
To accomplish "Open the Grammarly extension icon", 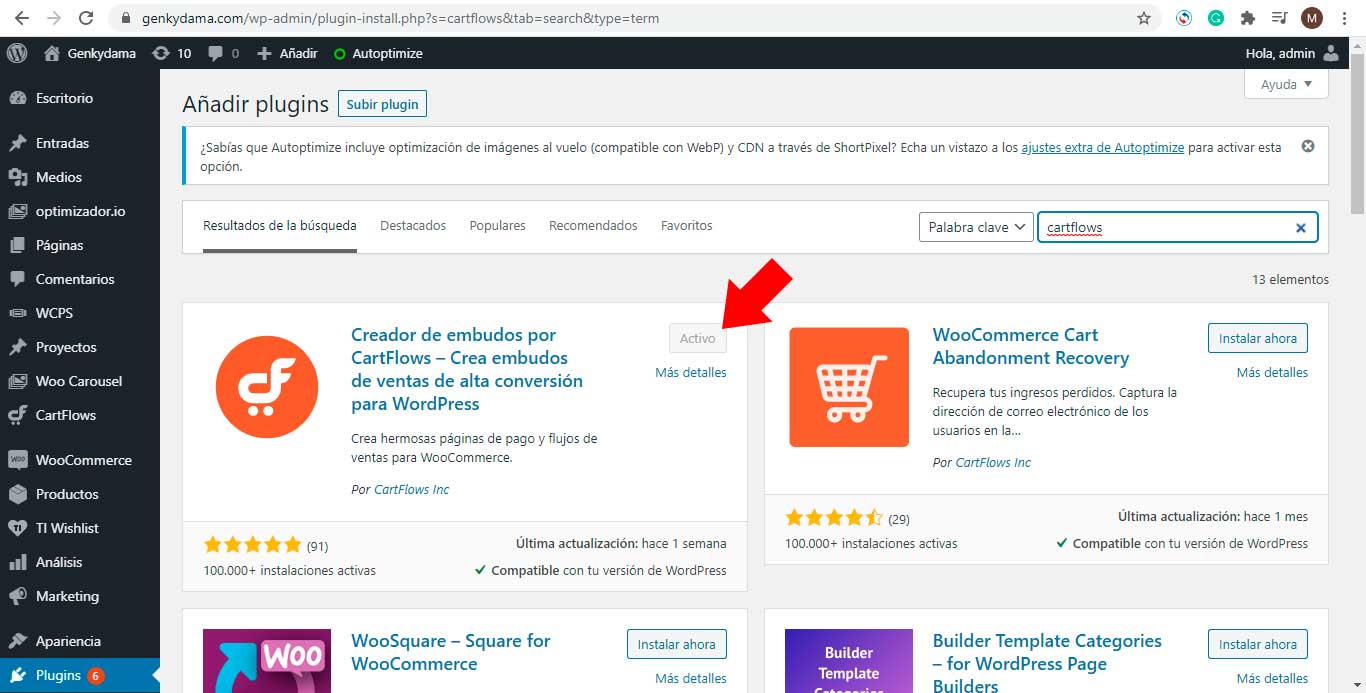I will (x=1216, y=18).
